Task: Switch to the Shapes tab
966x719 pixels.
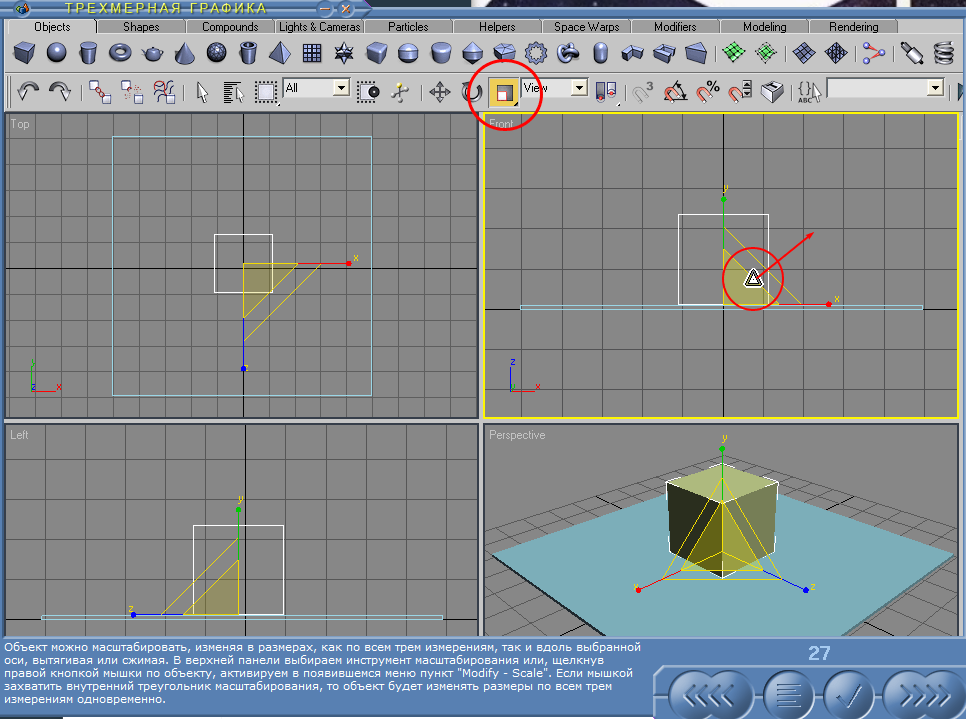Action: tap(141, 26)
